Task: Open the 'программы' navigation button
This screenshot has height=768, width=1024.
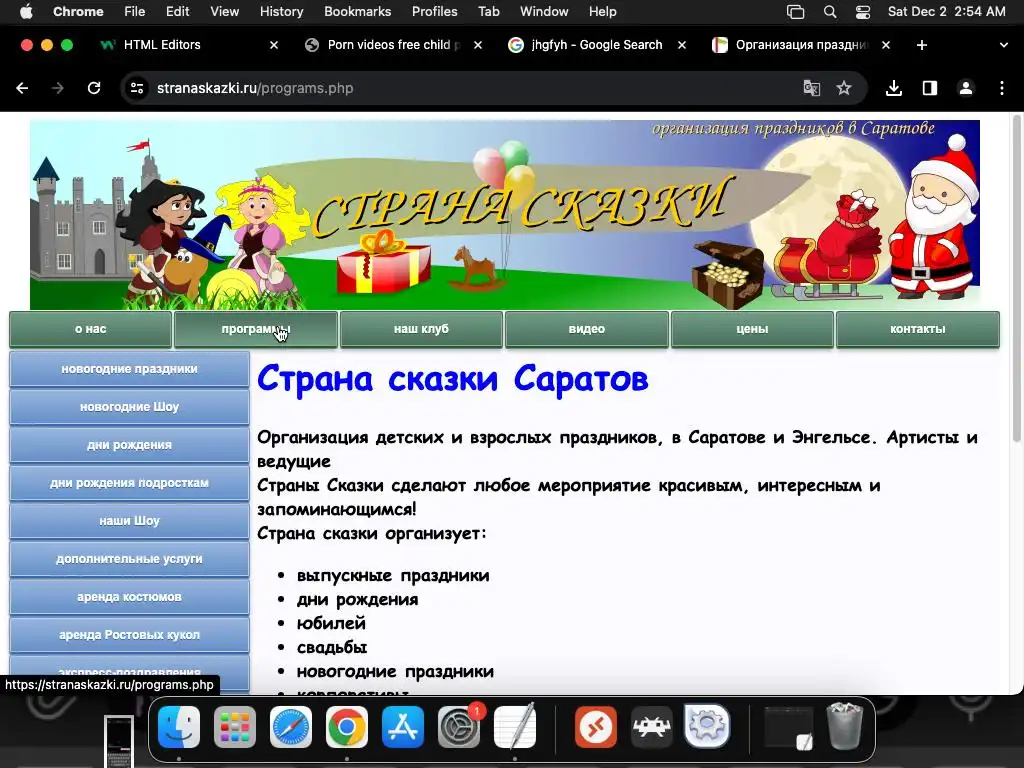Action: click(x=255, y=329)
